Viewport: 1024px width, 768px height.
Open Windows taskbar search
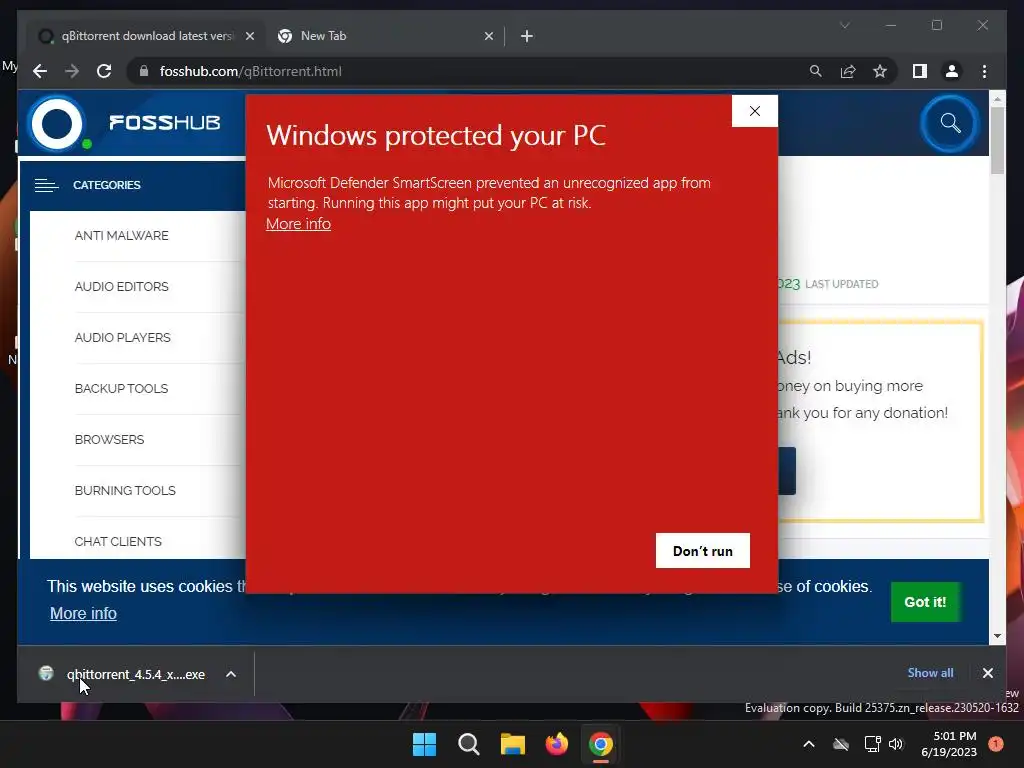pyautogui.click(x=468, y=744)
